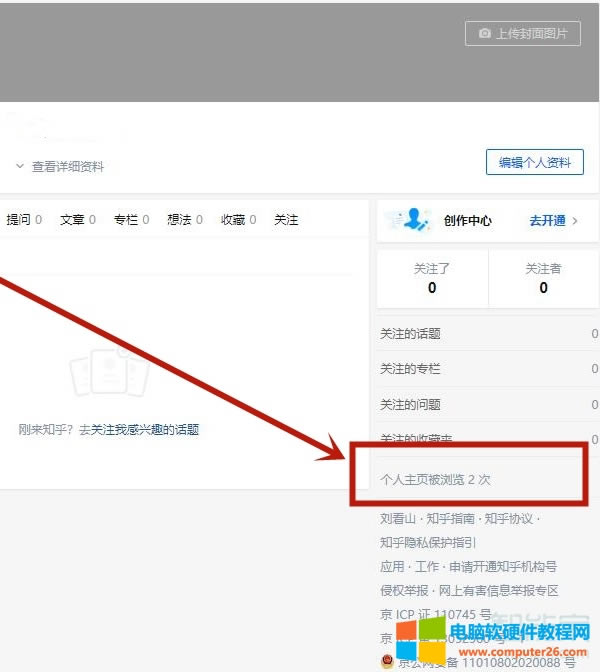Click 编辑个人资料 button
Screen dimensions: 600x672
534,163
